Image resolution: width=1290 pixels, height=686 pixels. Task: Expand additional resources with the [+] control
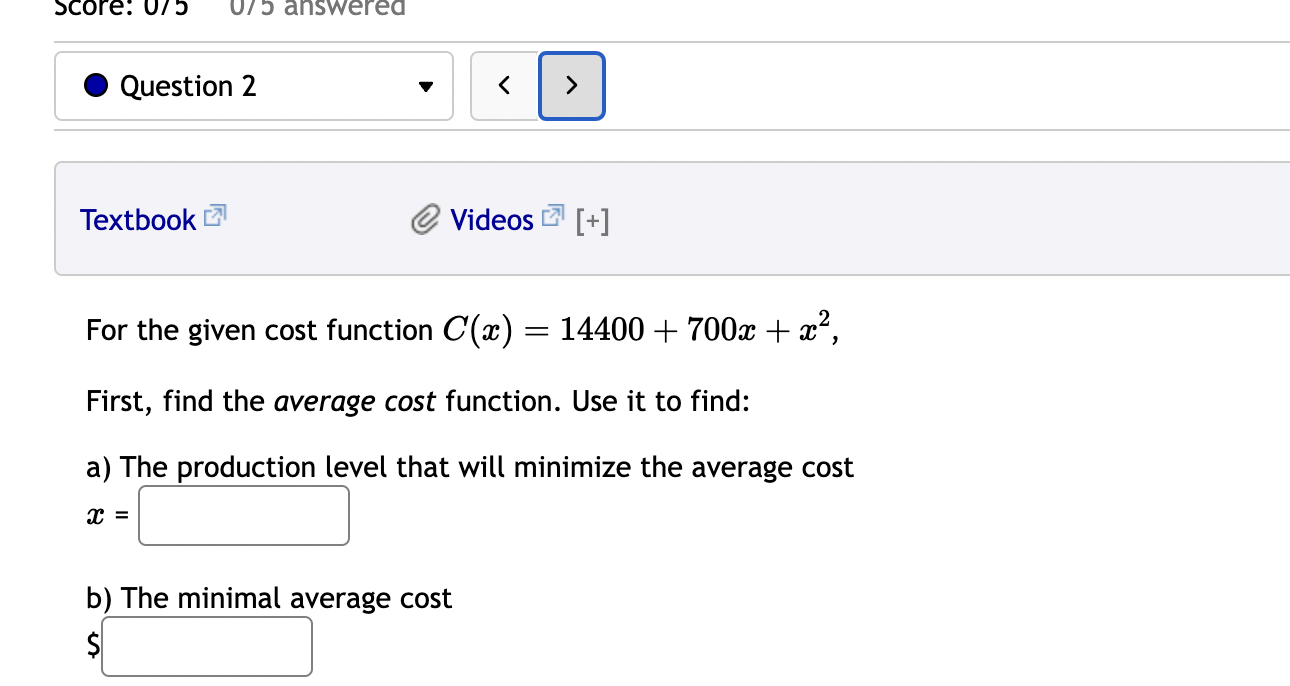(x=594, y=220)
